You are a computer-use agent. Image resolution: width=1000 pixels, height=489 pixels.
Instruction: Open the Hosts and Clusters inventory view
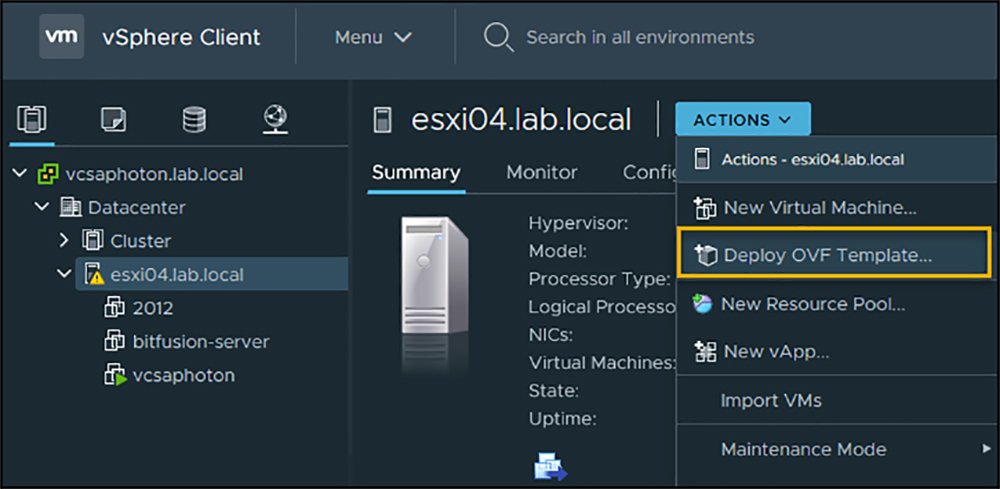31,120
